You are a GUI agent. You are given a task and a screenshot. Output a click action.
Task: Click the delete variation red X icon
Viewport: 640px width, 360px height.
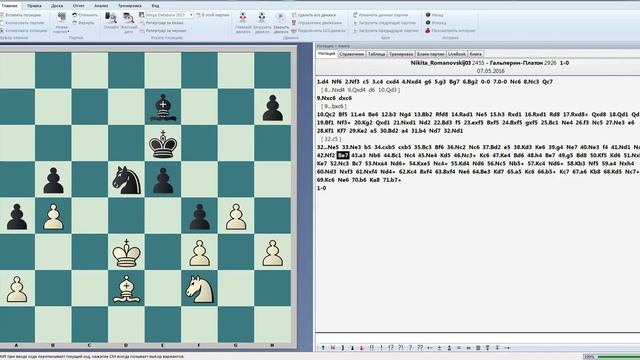pyautogui.click(x=333, y=348)
